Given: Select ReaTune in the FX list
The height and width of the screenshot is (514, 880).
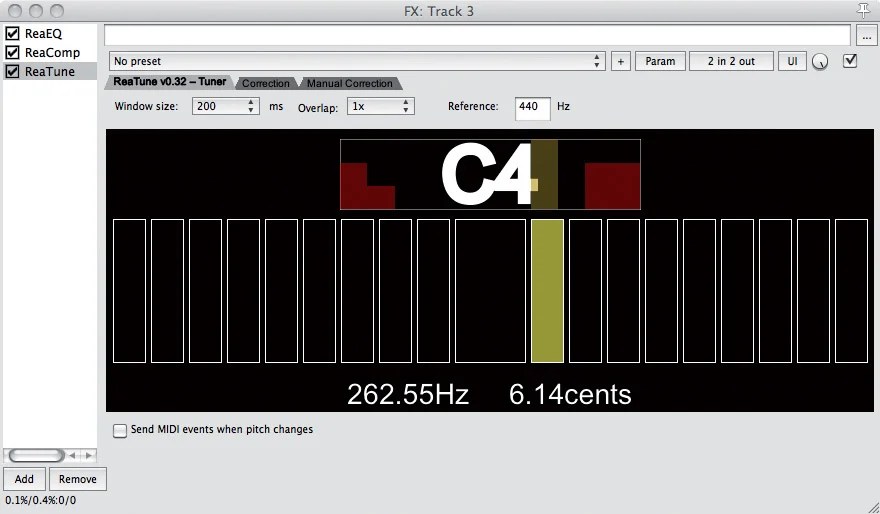Looking at the screenshot, I should (x=49, y=72).
